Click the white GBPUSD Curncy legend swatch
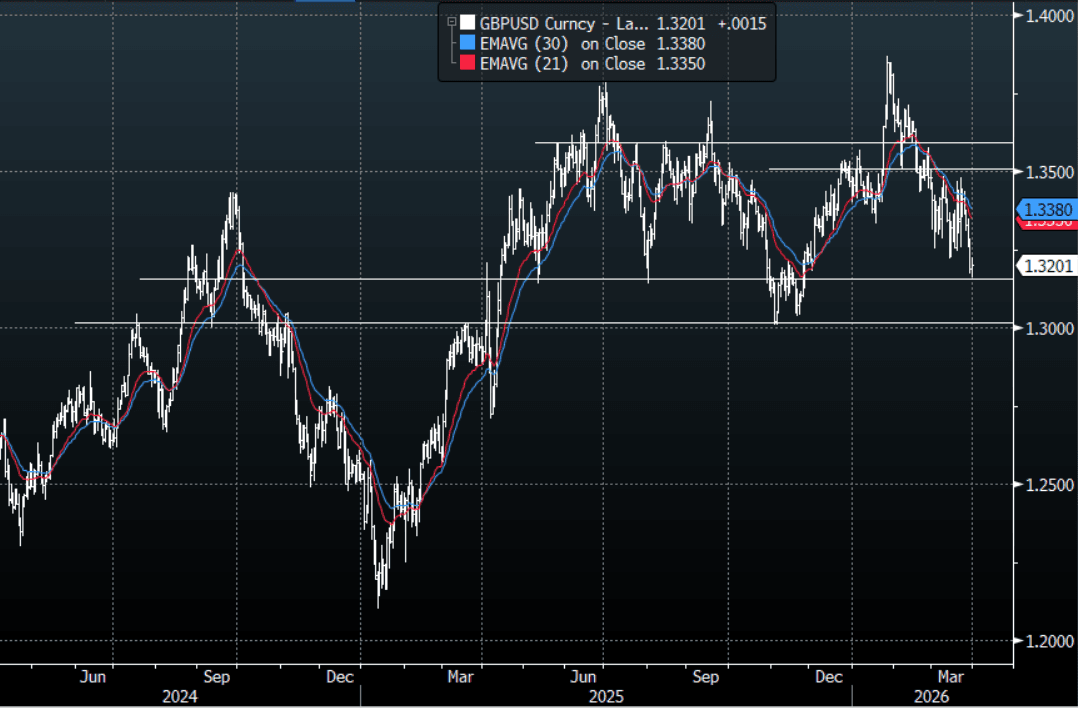This screenshot has height=708, width=1078. click(x=466, y=23)
